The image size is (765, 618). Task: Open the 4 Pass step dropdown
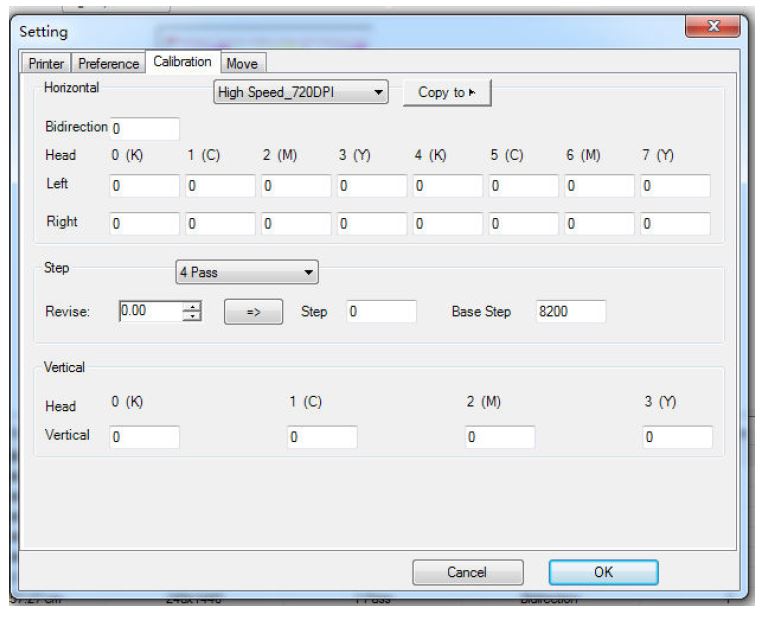[247, 273]
